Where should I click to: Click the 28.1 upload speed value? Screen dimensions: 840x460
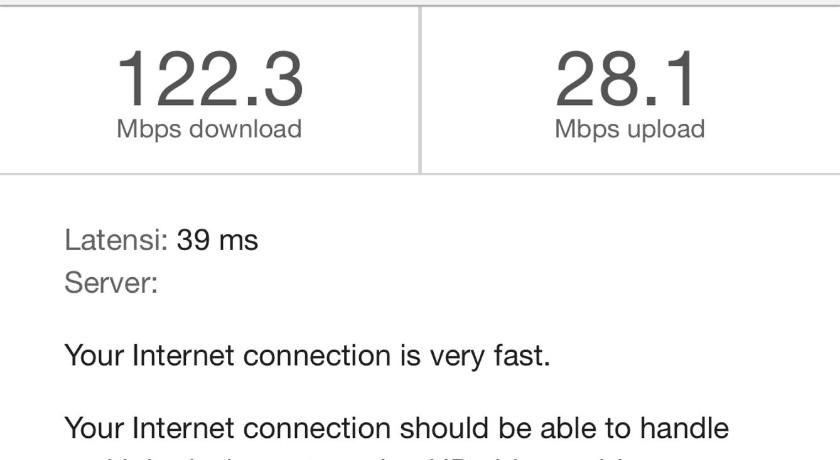tap(626, 79)
